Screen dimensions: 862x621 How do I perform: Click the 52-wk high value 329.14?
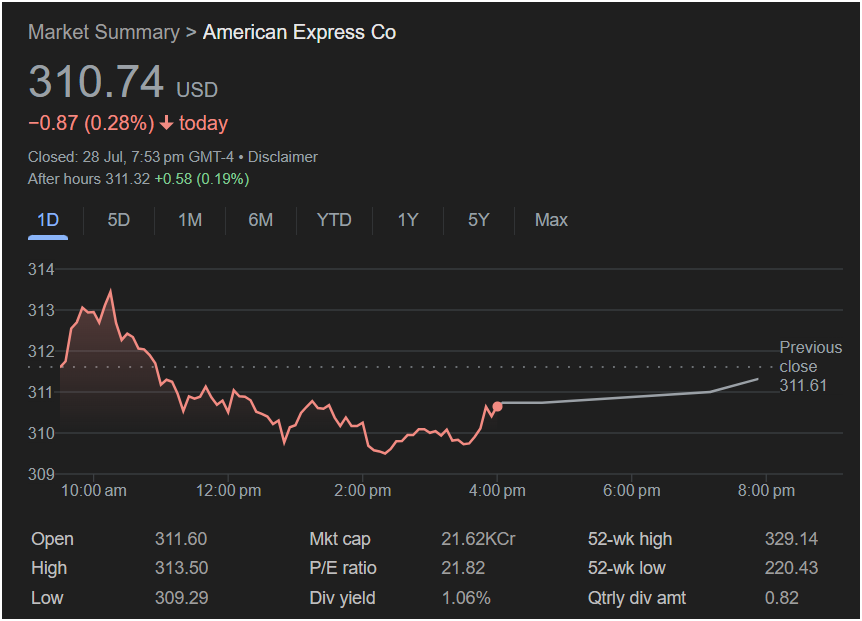pyautogui.click(x=791, y=539)
